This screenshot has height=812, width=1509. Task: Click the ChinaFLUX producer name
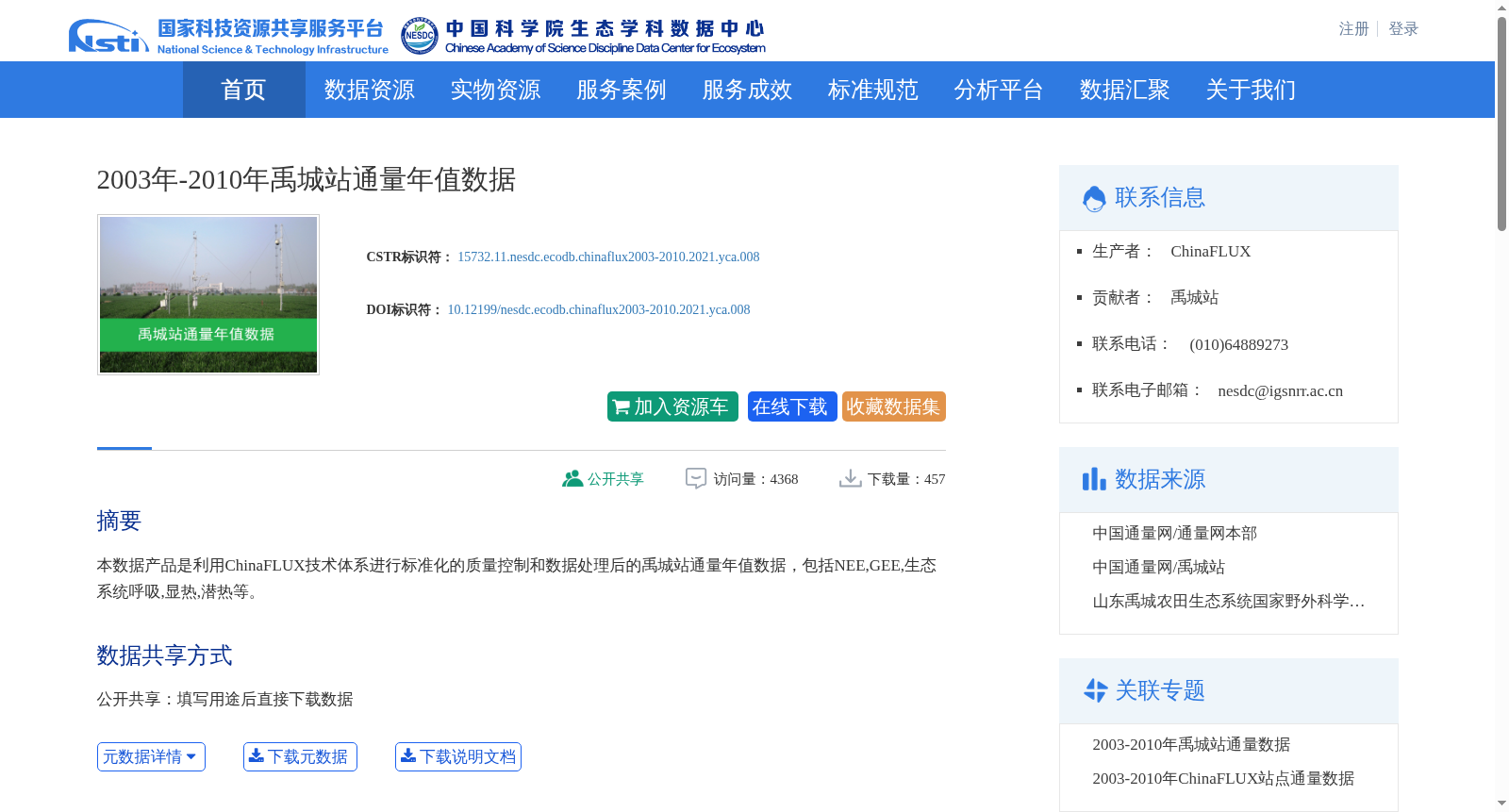tap(1210, 252)
